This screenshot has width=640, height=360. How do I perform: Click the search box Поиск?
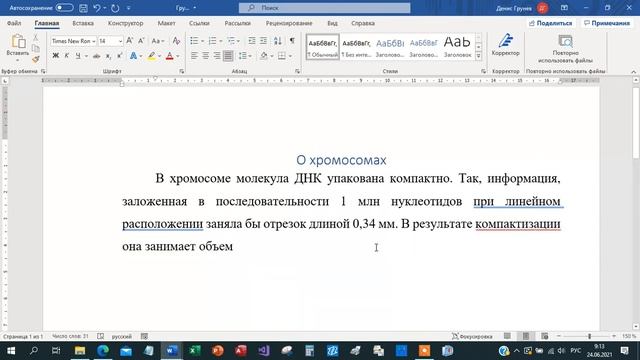324,8
